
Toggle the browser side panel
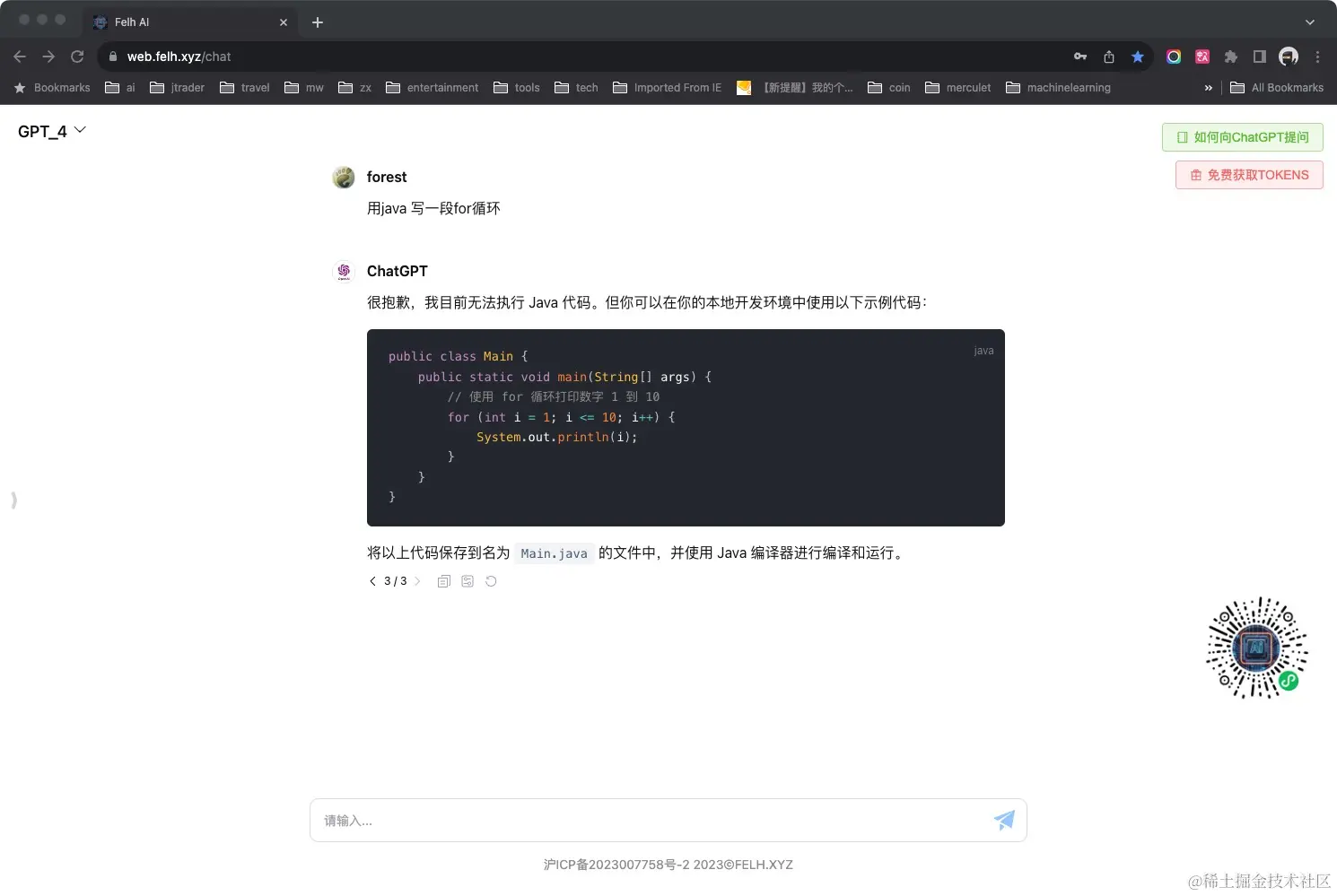coord(1260,57)
